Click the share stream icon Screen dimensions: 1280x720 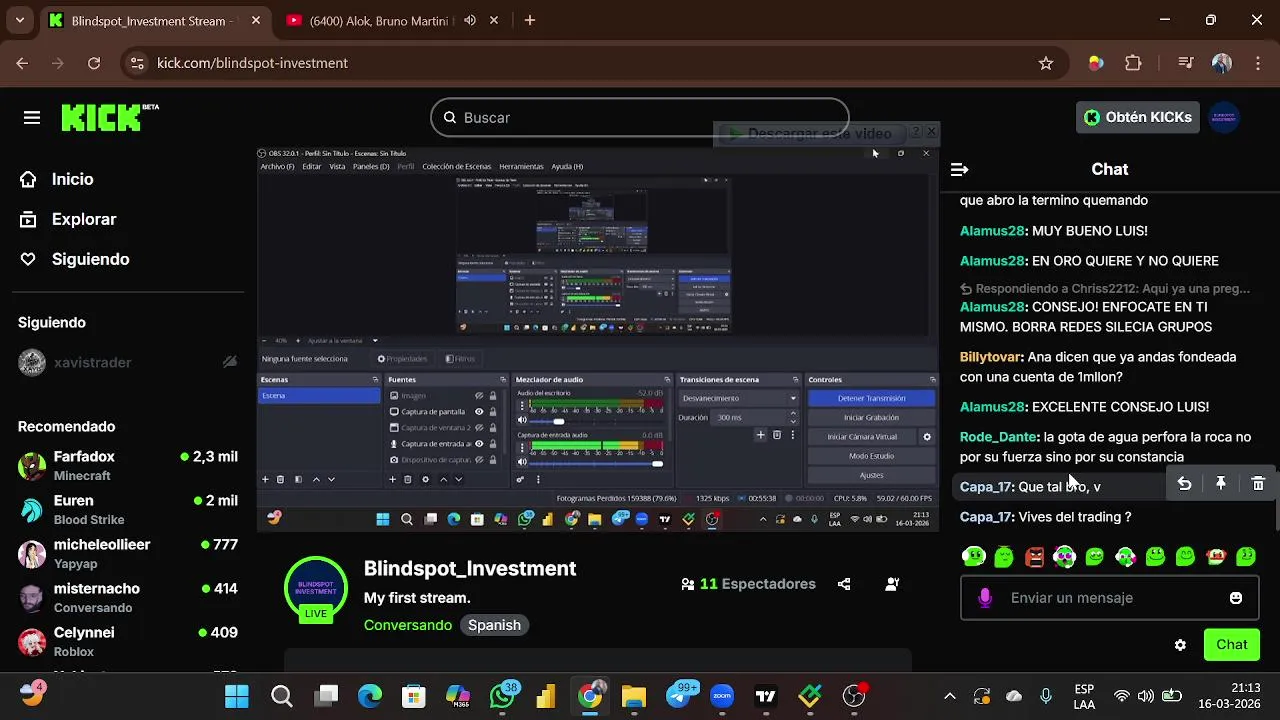(844, 584)
